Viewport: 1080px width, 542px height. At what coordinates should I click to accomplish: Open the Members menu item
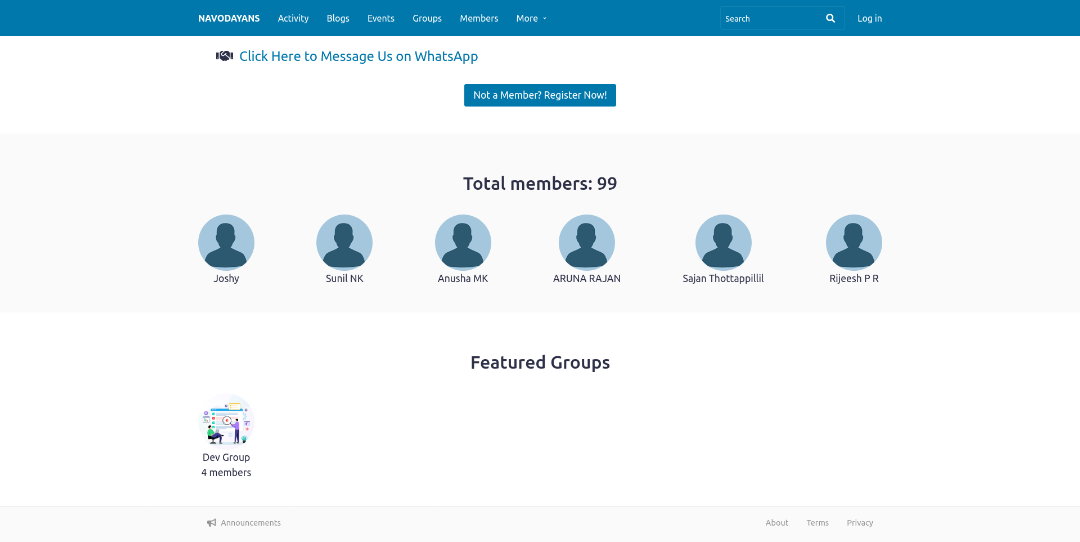(479, 19)
